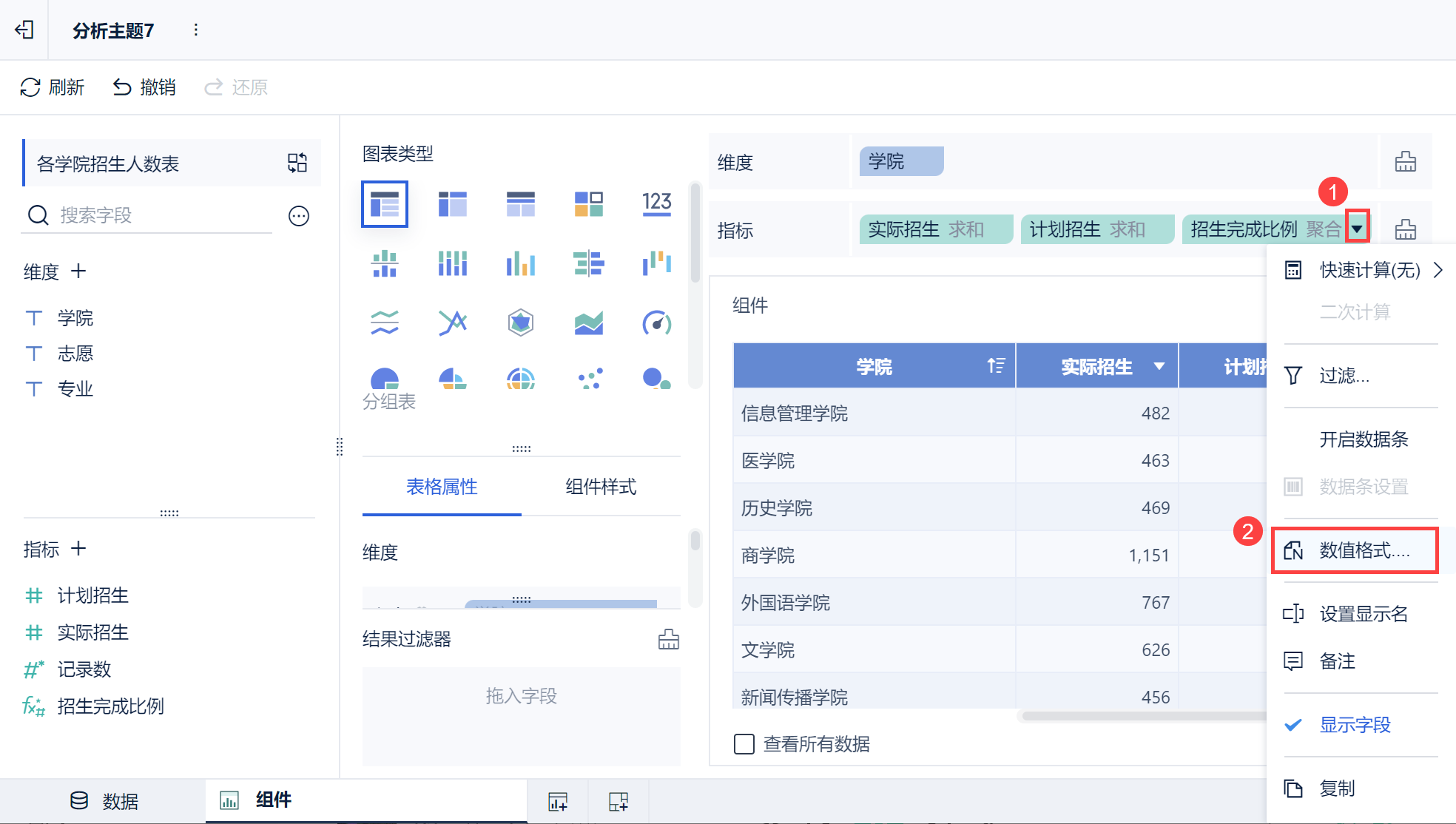1456x824 pixels.
Task: Select the grouped table chart type icon
Action: [384, 203]
